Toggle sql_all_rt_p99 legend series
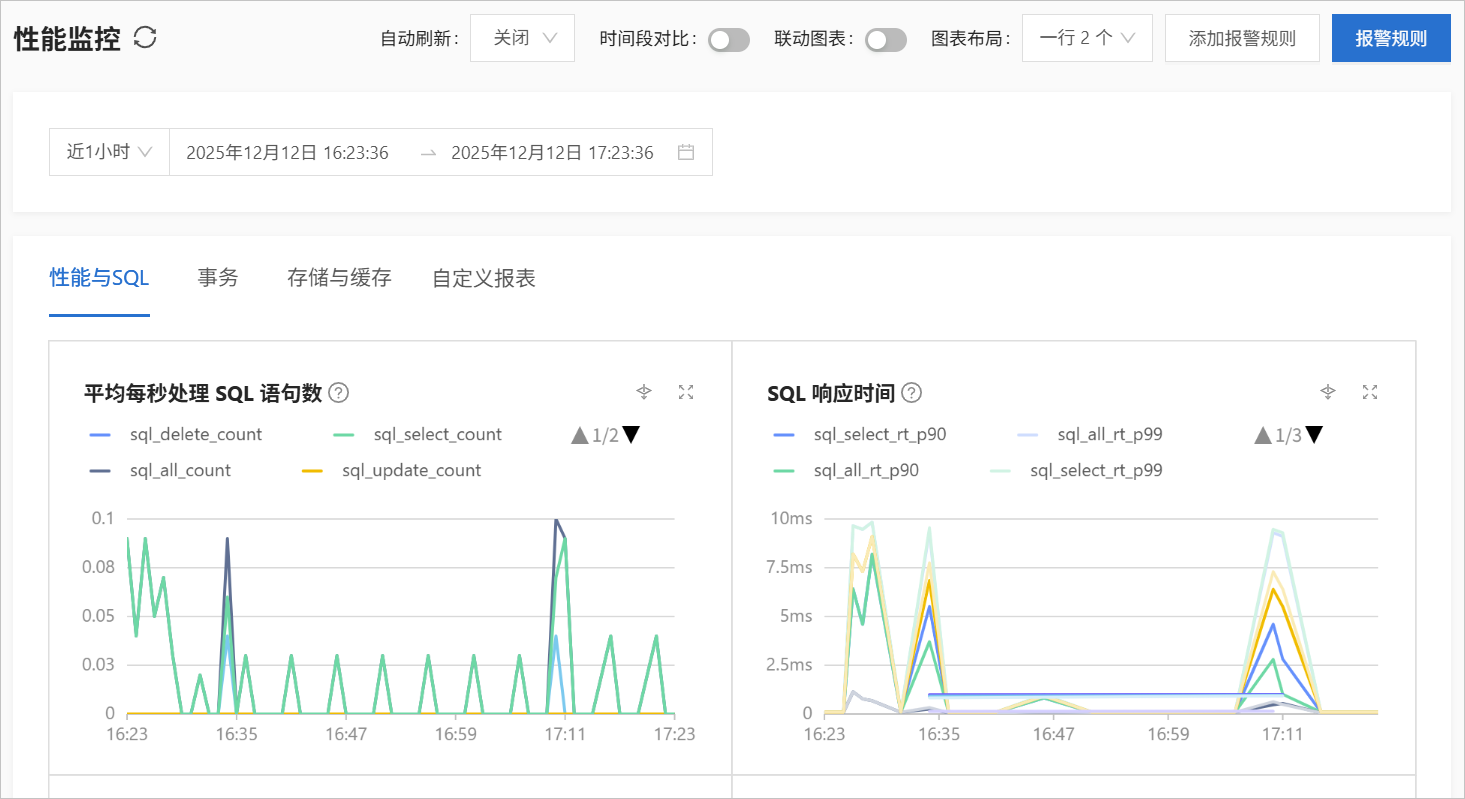Image resolution: width=1465 pixels, height=799 pixels. (x=1089, y=435)
